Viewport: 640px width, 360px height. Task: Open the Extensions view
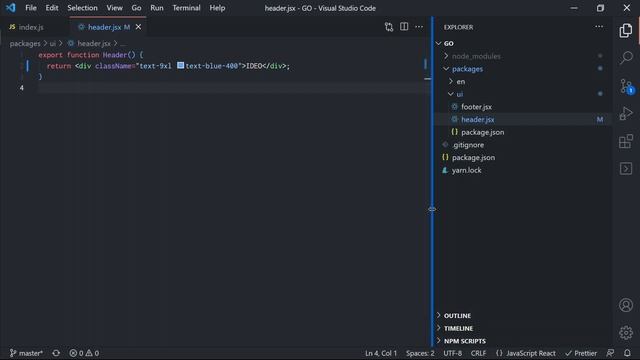tap(626, 141)
